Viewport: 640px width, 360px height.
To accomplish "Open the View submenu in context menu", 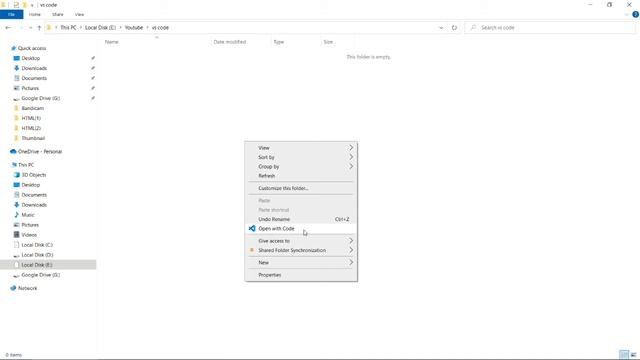I will tap(301, 148).
